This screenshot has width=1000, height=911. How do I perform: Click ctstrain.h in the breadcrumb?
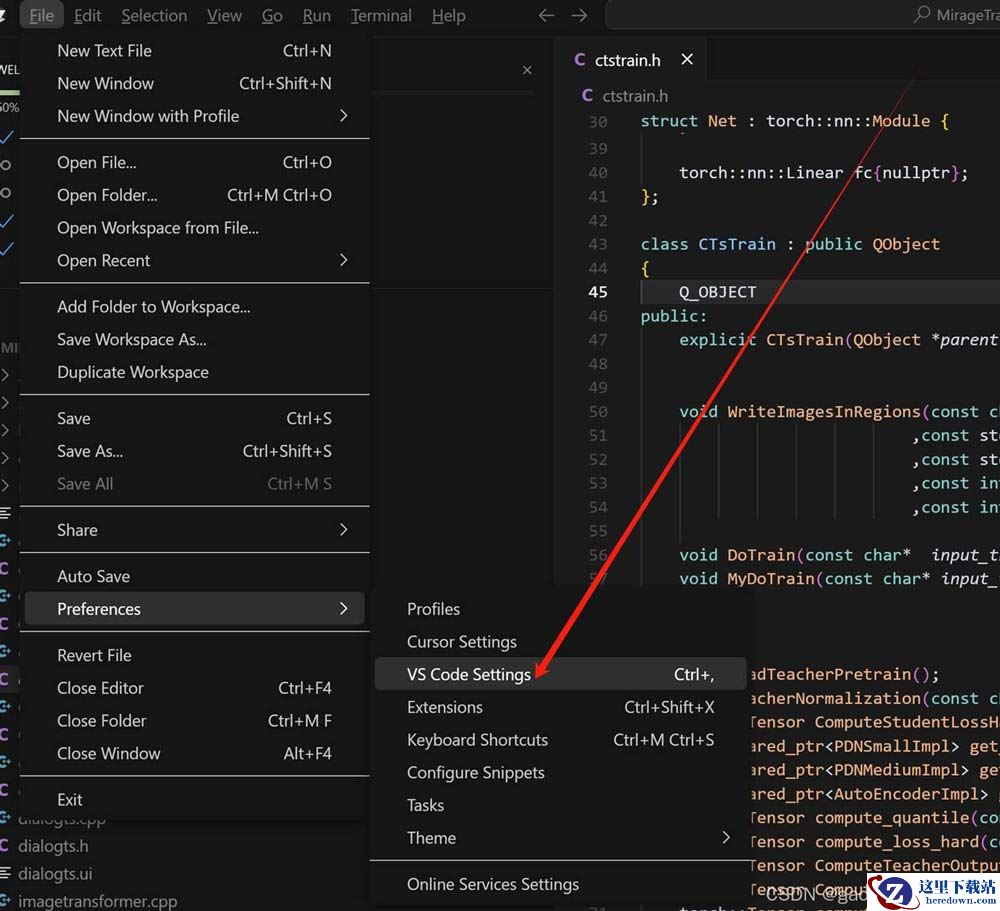[635, 96]
